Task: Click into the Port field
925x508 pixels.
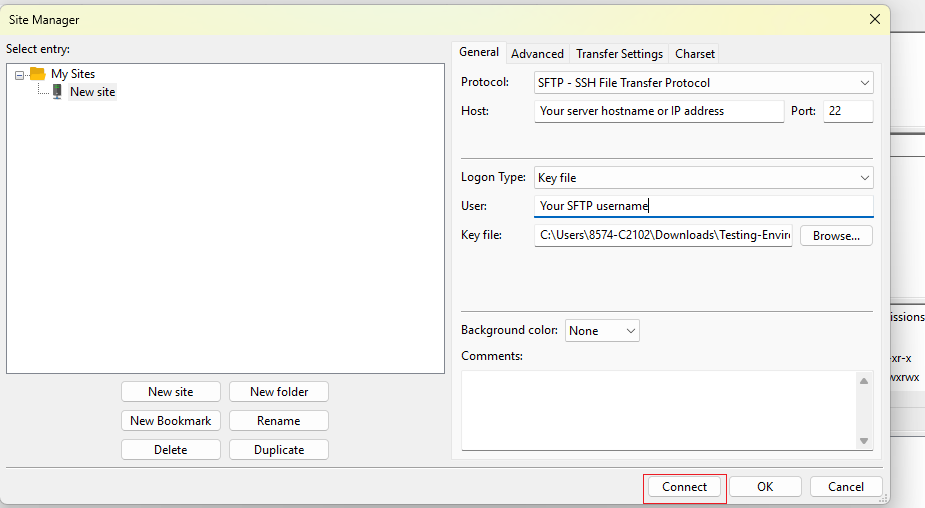Action: click(848, 111)
